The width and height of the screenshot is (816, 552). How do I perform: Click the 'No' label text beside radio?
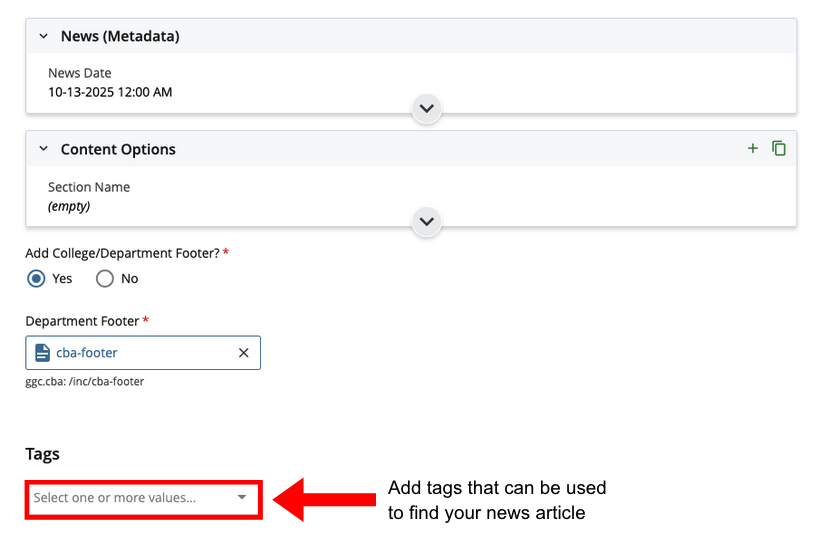[129, 279]
